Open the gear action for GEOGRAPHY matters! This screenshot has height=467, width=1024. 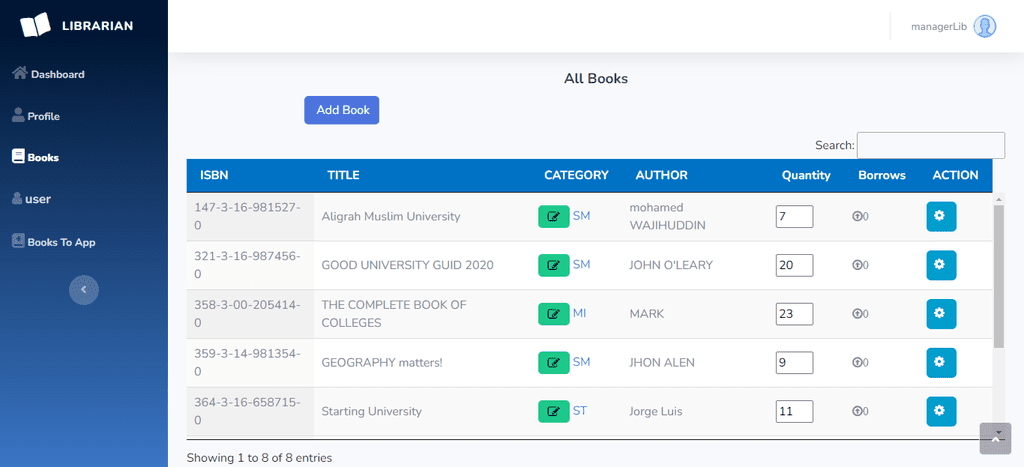941,362
